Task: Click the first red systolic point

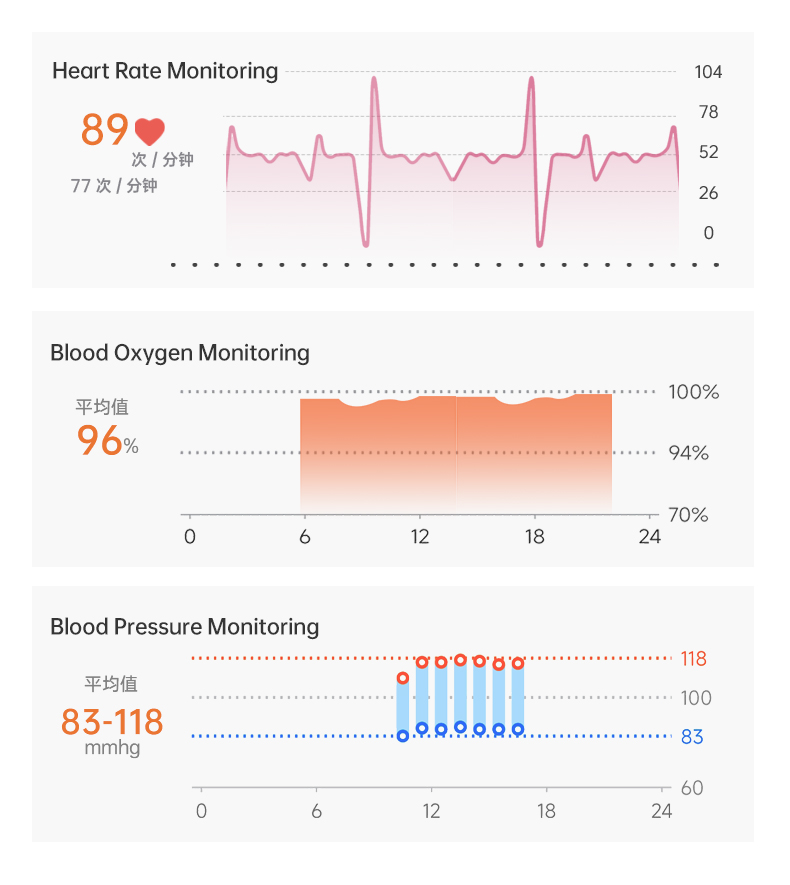Action: (403, 678)
